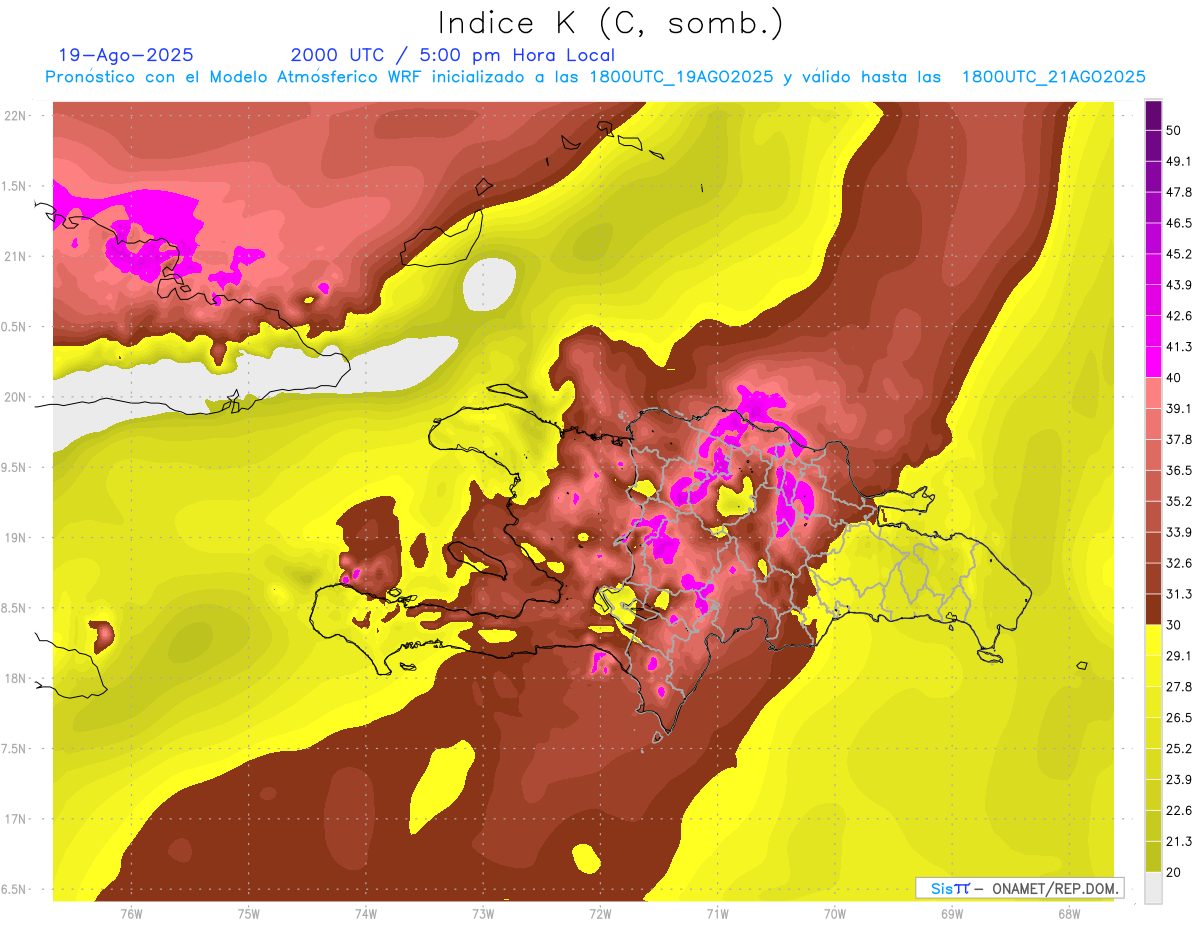Click the '25.2' value on color scale
This screenshot has width=1200, height=927.
(1179, 749)
